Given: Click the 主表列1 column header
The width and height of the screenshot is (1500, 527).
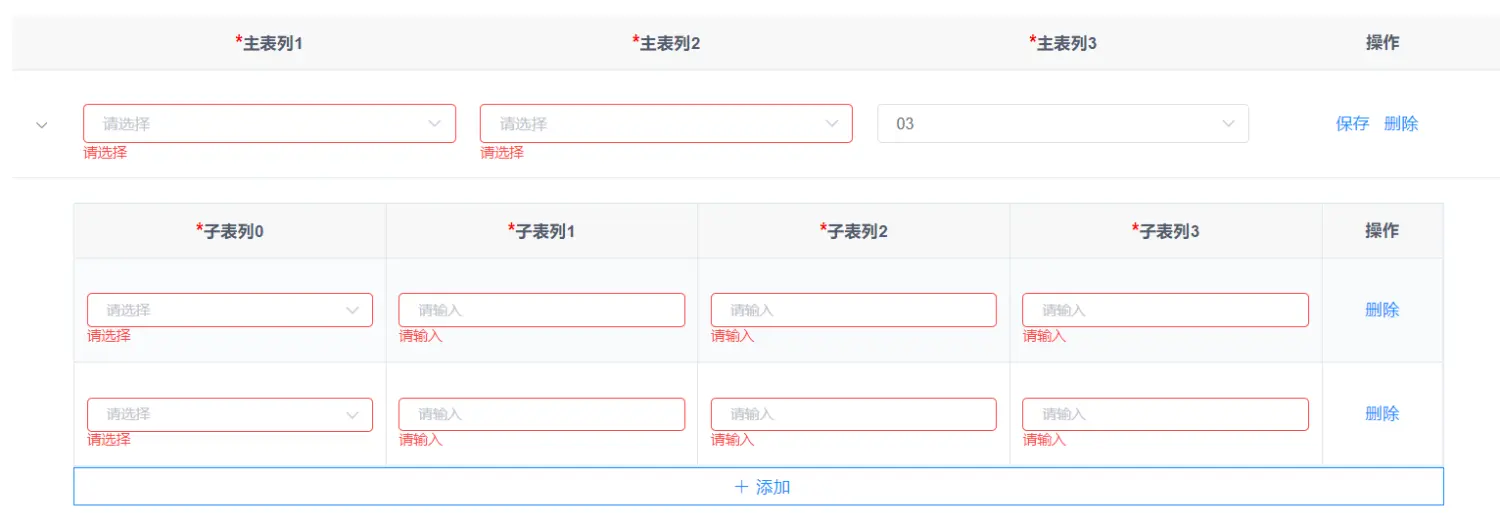Looking at the screenshot, I should click(269, 43).
